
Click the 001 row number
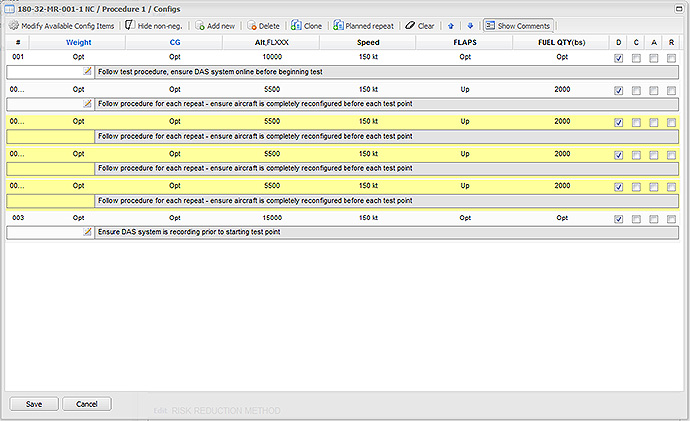18,57
